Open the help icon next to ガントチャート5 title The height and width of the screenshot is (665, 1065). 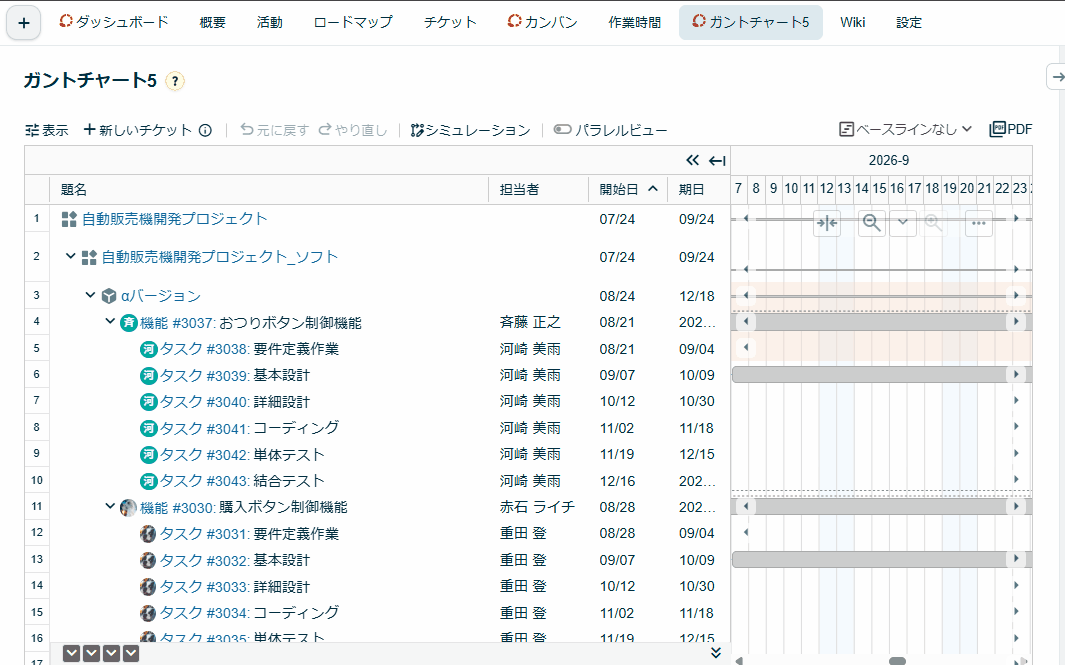[x=175, y=82]
